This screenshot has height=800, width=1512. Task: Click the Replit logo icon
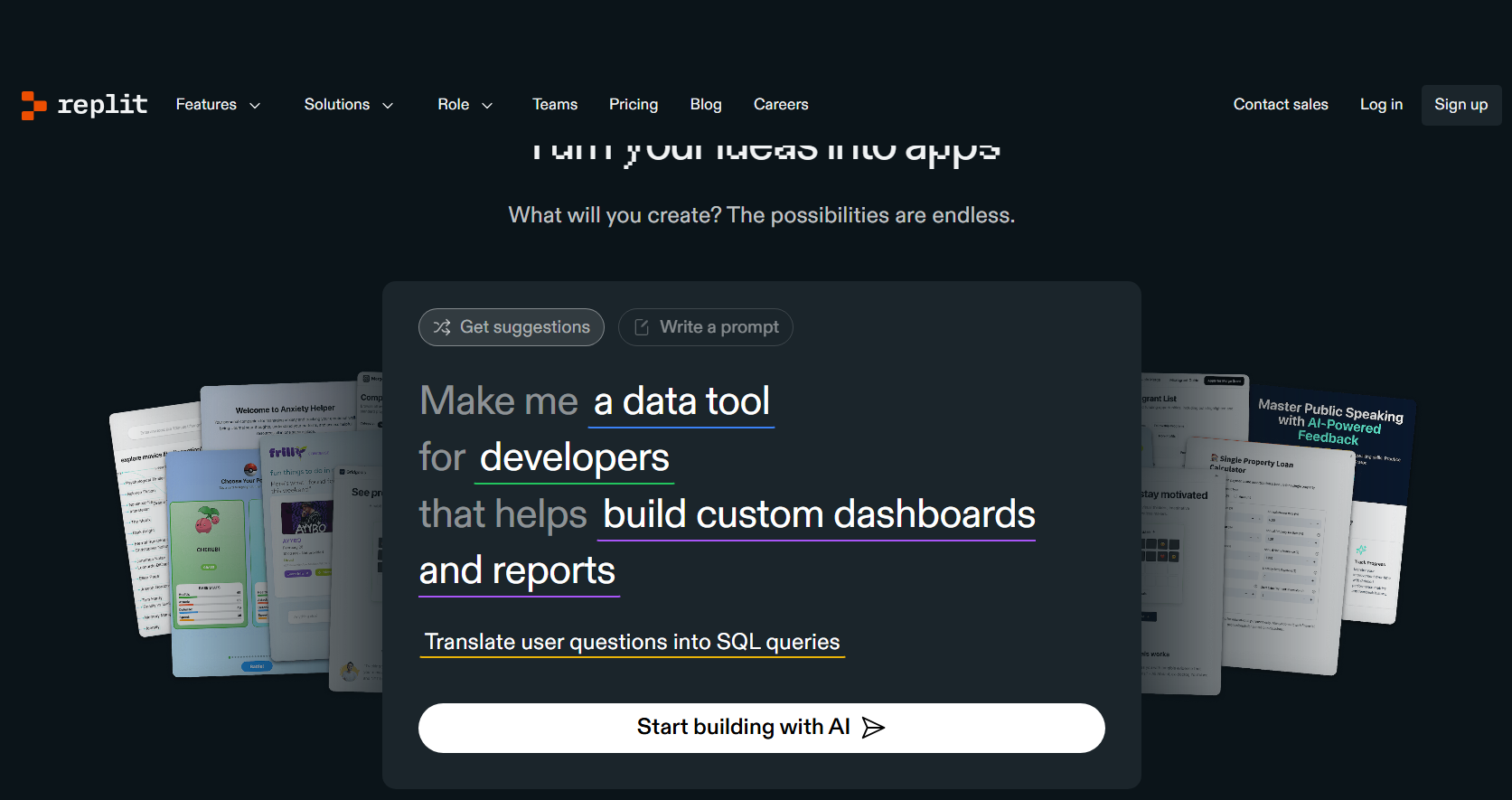coord(33,105)
